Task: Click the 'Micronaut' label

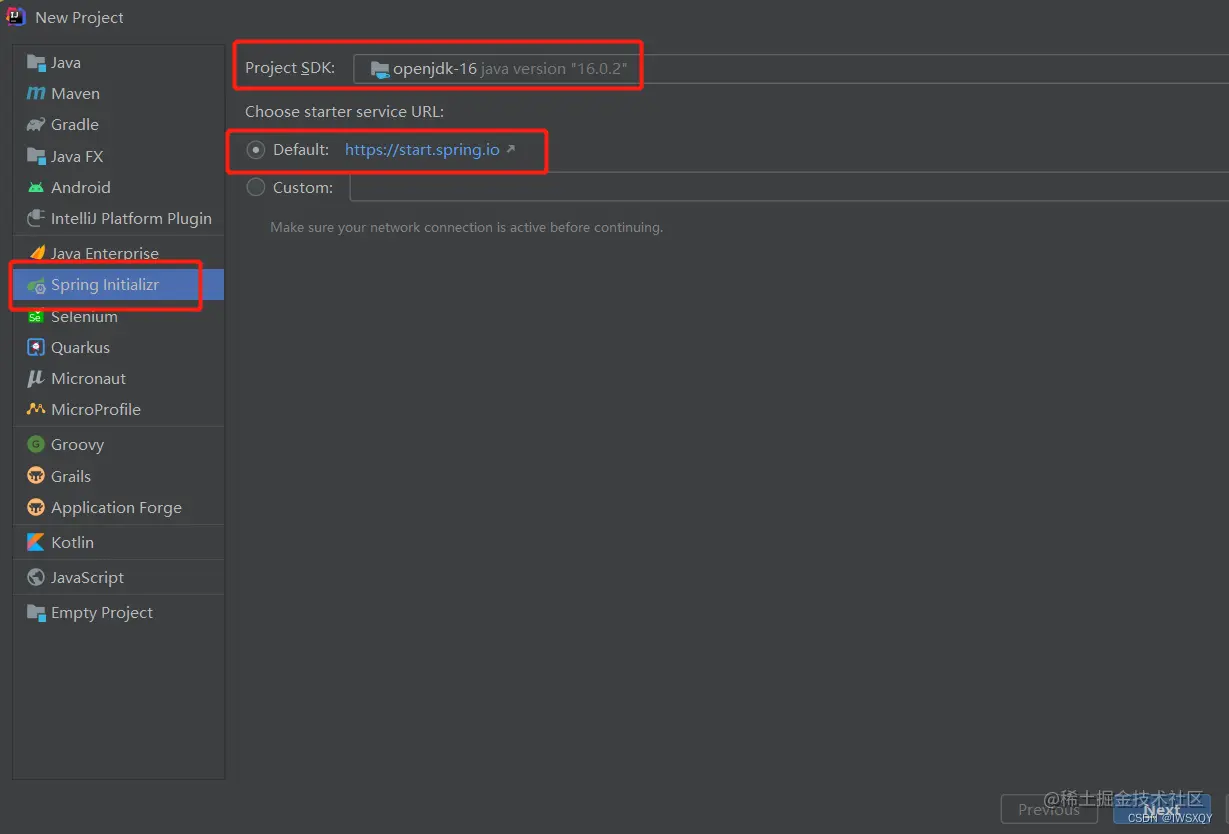Action: [88, 379]
